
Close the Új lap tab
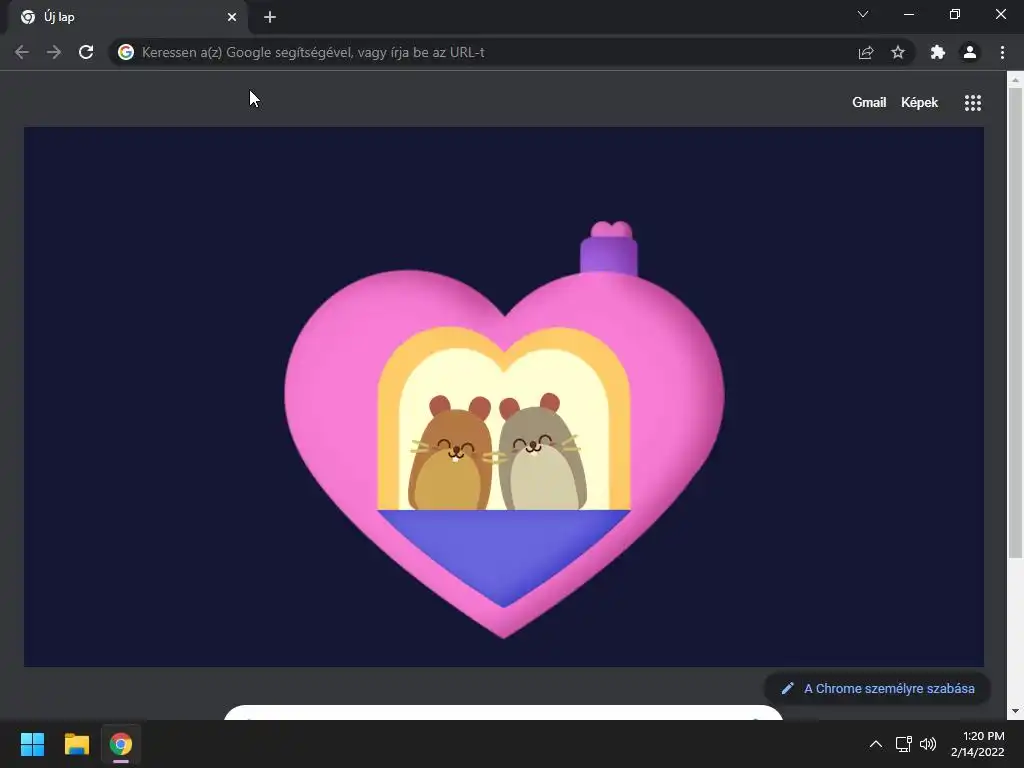pyautogui.click(x=232, y=17)
